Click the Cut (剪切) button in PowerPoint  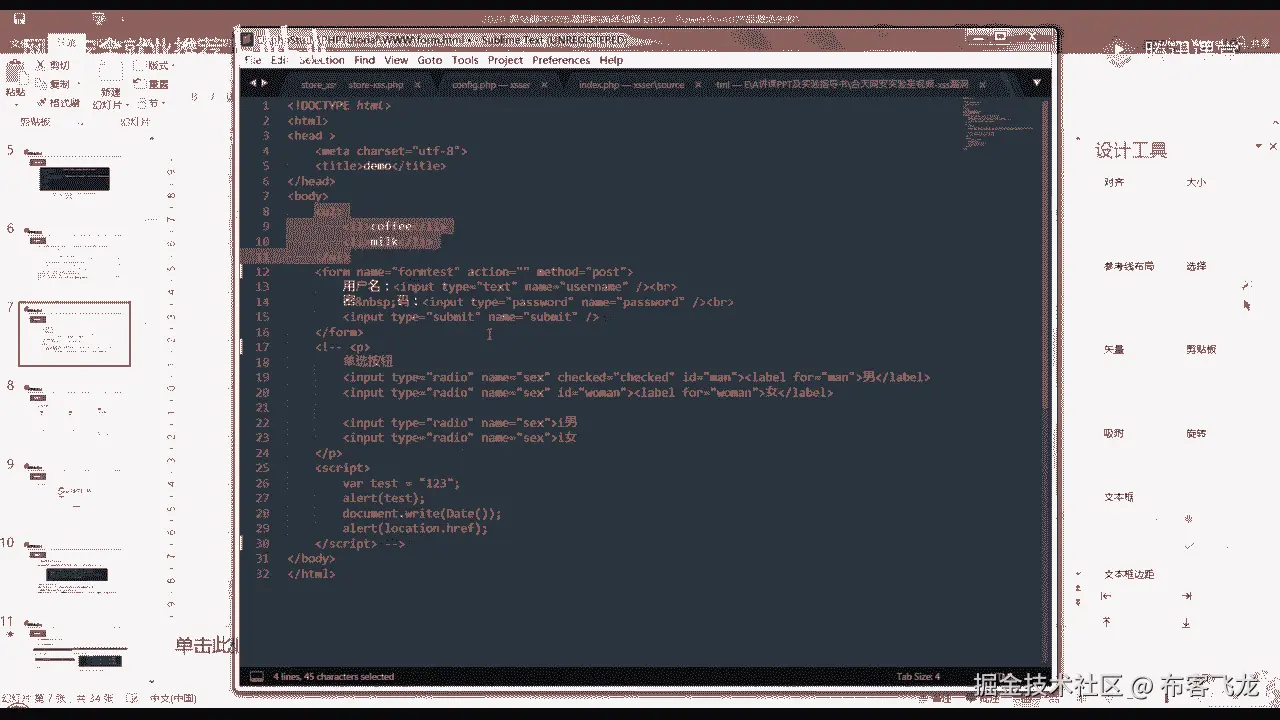52,66
